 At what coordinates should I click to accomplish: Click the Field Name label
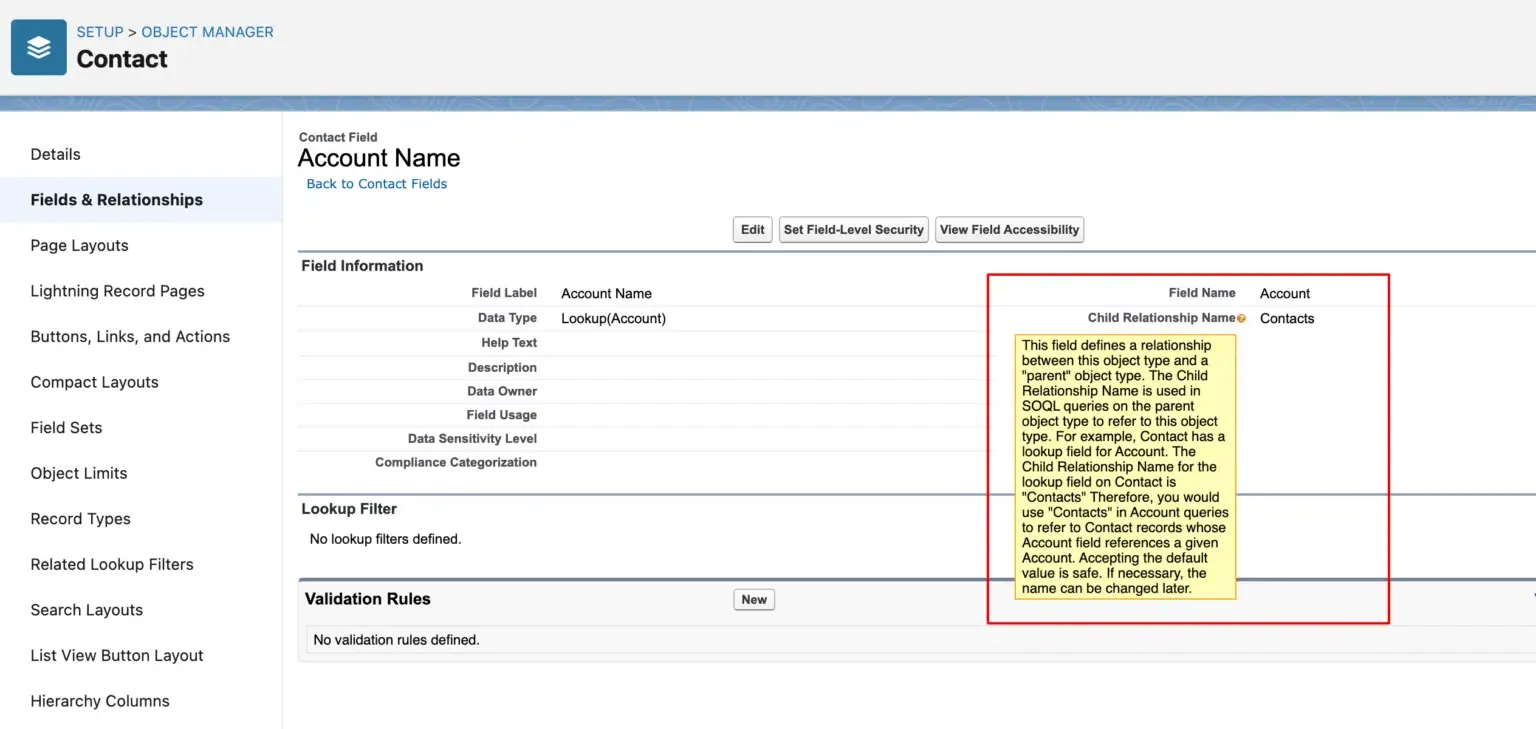[1202, 293]
